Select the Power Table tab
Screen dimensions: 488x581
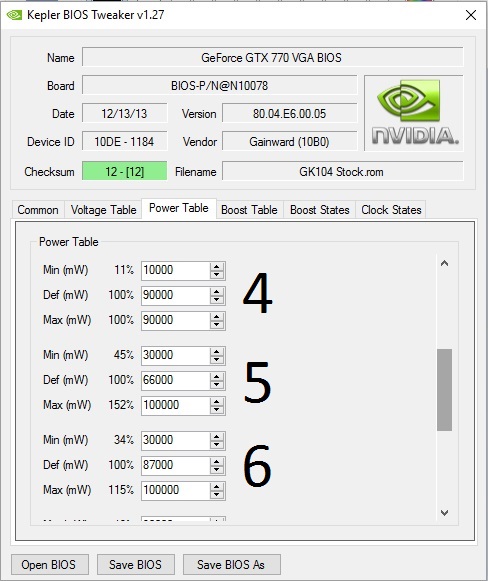tap(179, 208)
